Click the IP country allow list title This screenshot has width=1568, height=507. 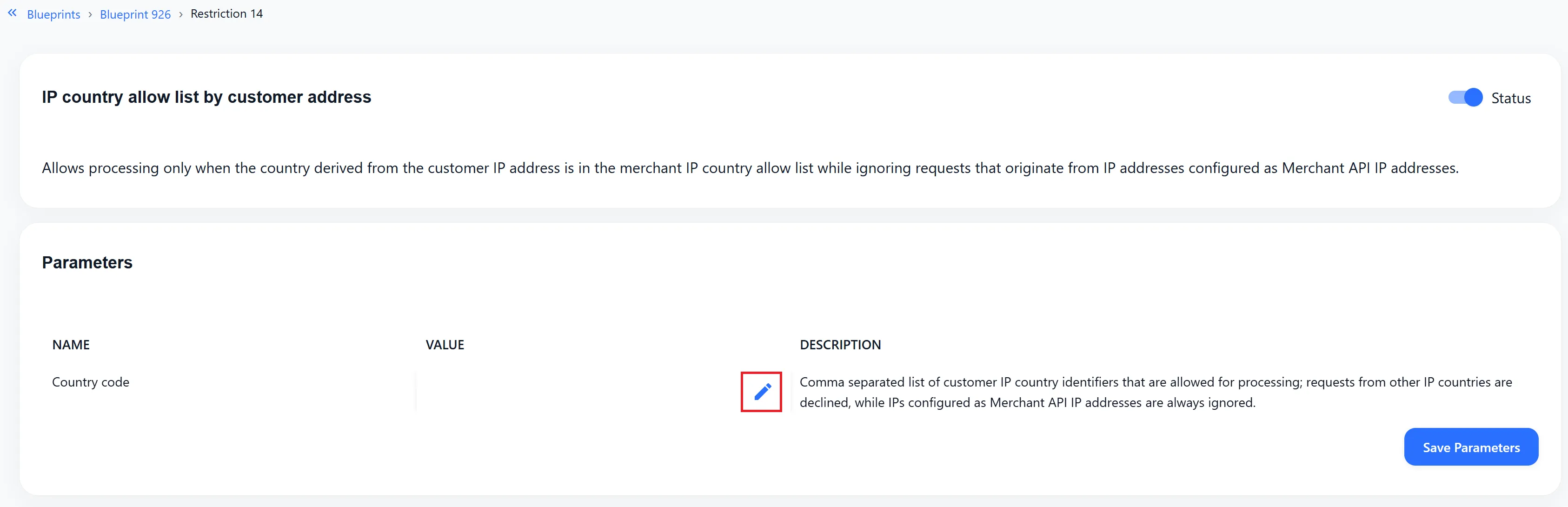(206, 97)
